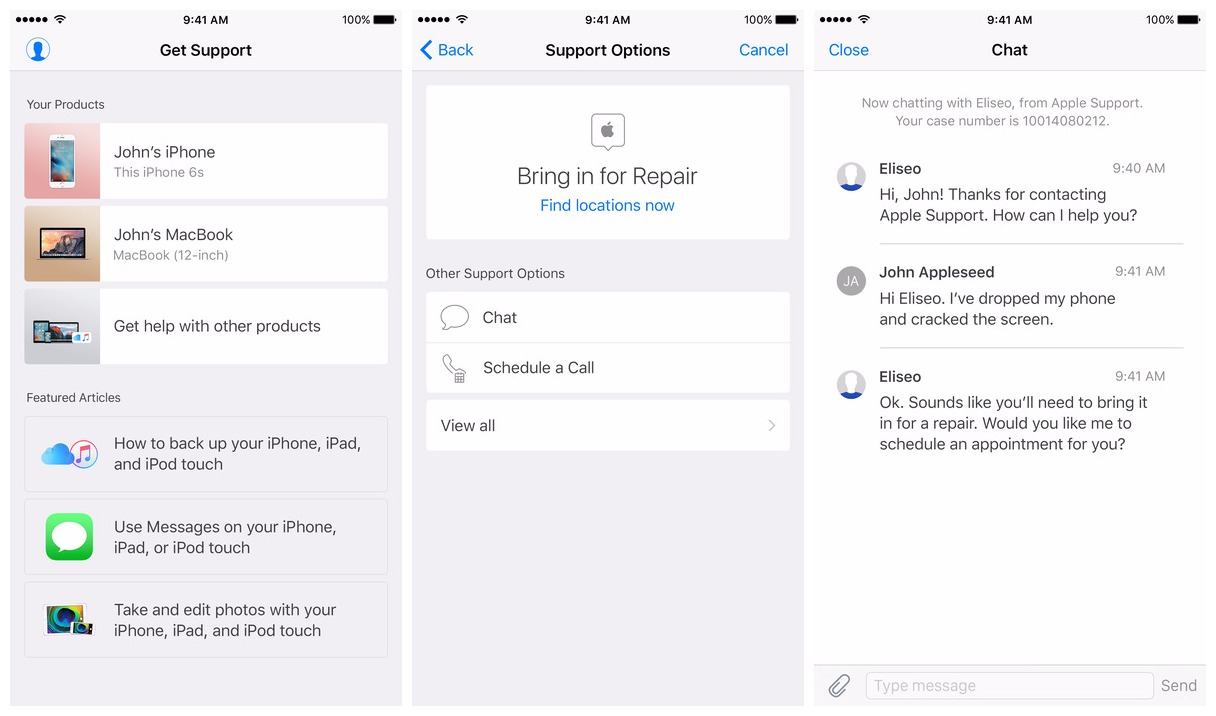Tap the View all chevron arrow

[771, 425]
